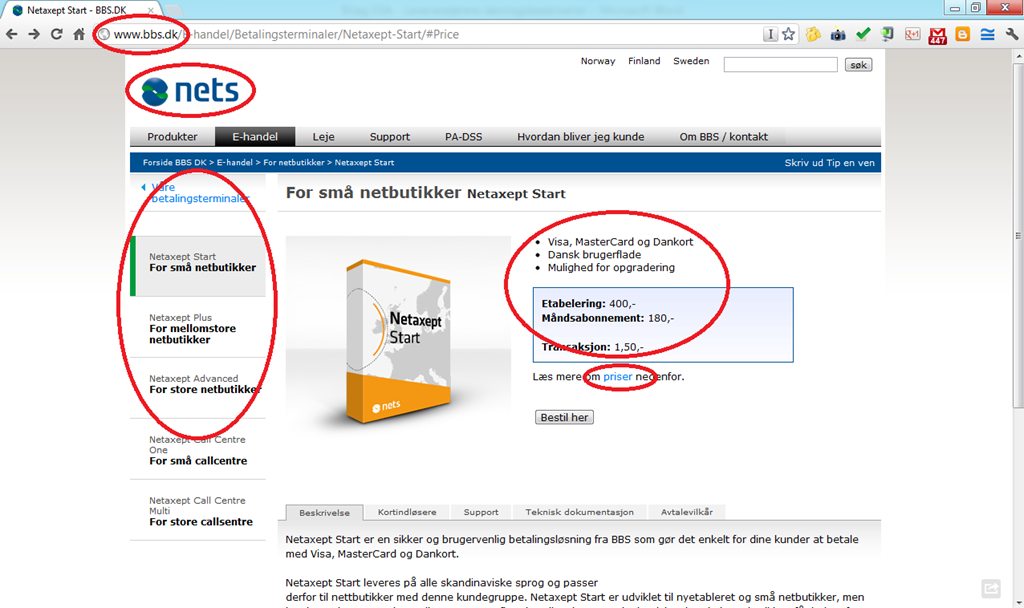1024x608 pixels.
Task: Open the wrench settings menu
Action: pyautogui.click(x=1012, y=35)
